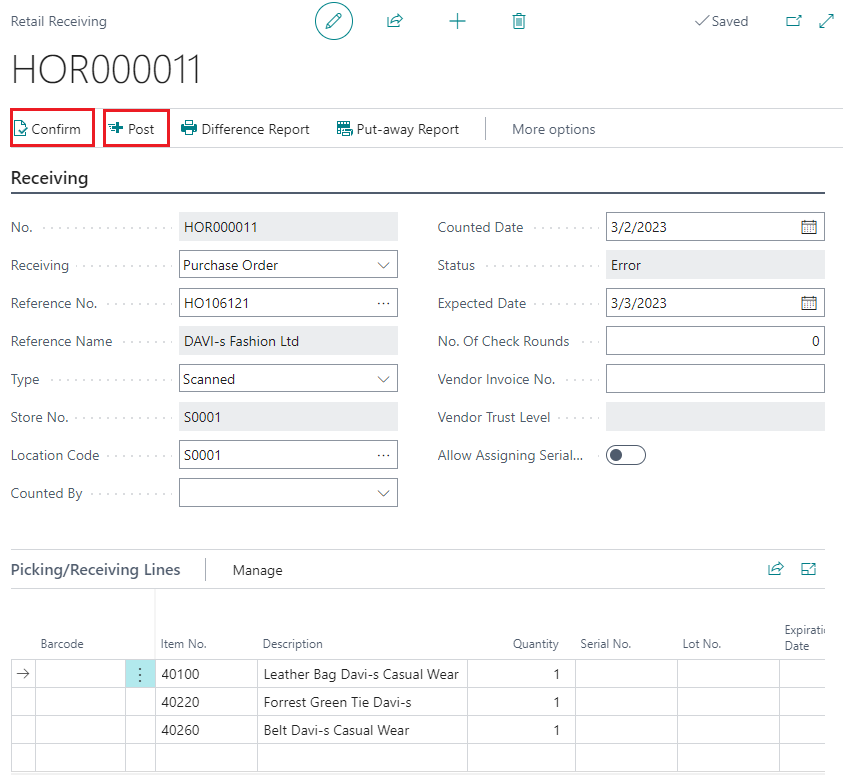This screenshot has width=852, height=775.
Task: Click the expand to full screen icon
Action: point(826,21)
